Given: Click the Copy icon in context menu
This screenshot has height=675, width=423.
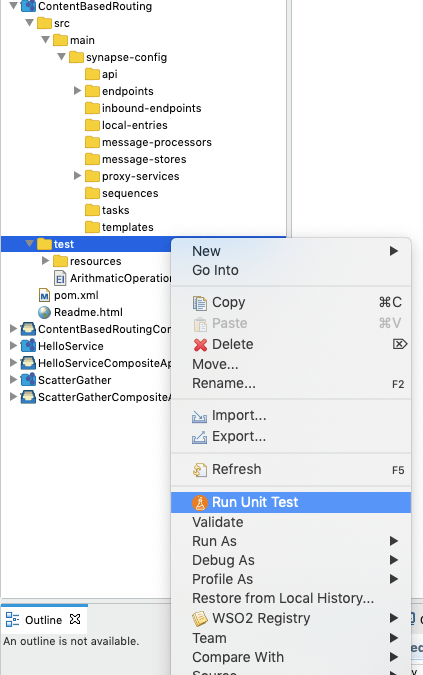Looking at the screenshot, I should tap(200, 303).
